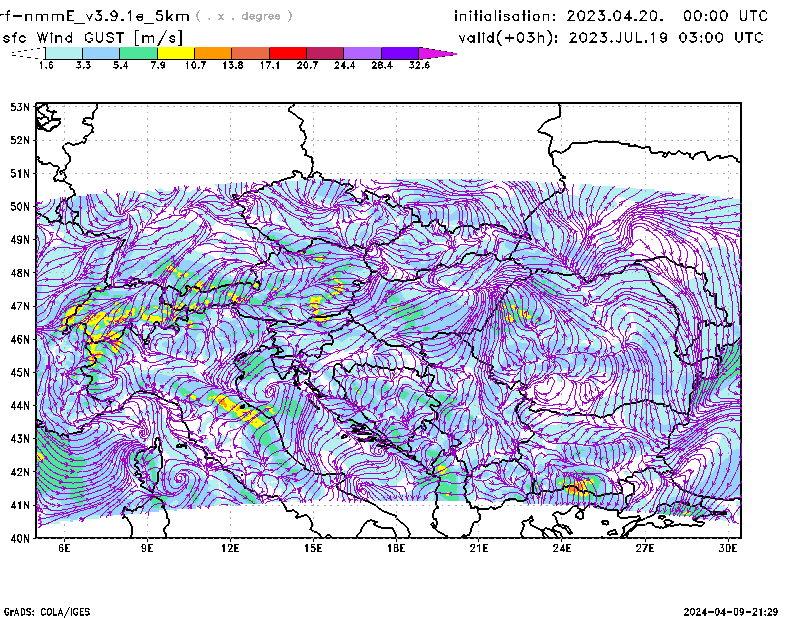Click the 42N latitude label
Viewport: 800px width, 618px height.
point(20,472)
